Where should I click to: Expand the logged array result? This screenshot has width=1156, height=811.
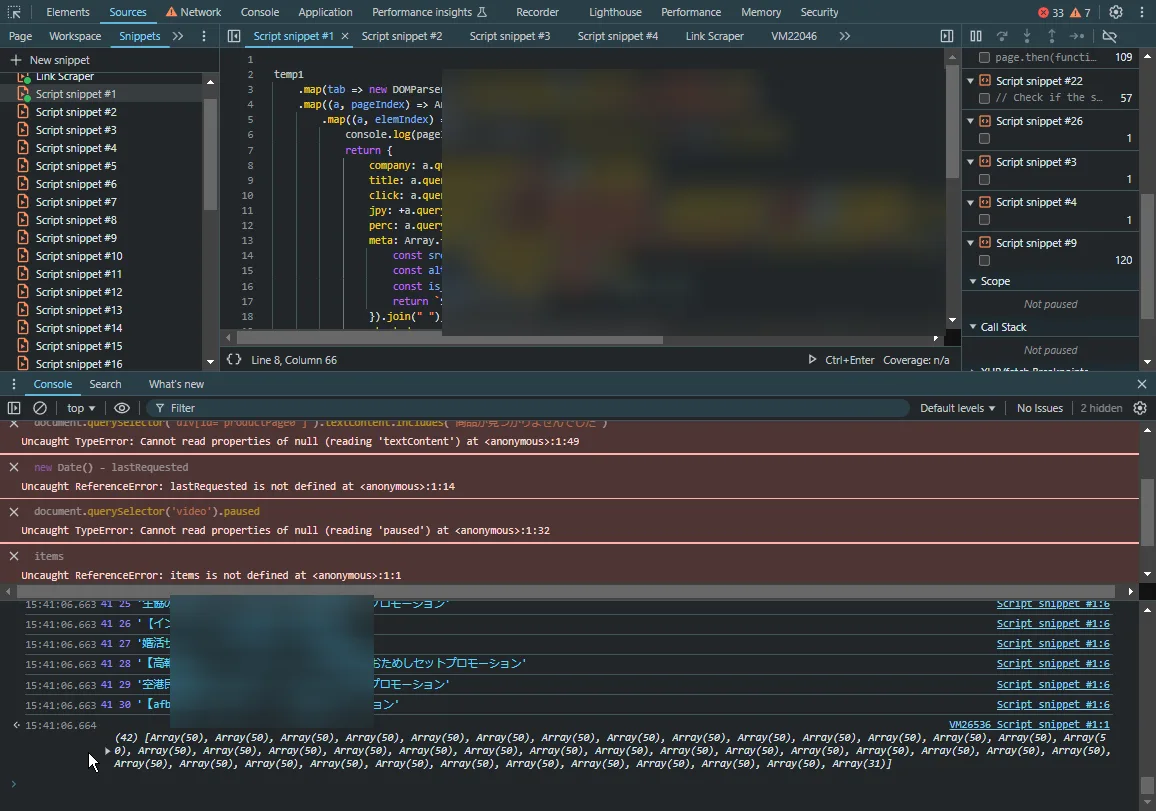(108, 750)
